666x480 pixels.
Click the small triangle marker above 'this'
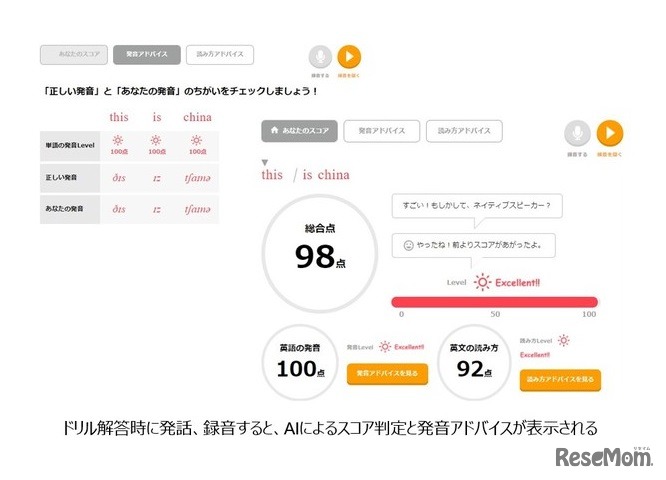point(265,162)
